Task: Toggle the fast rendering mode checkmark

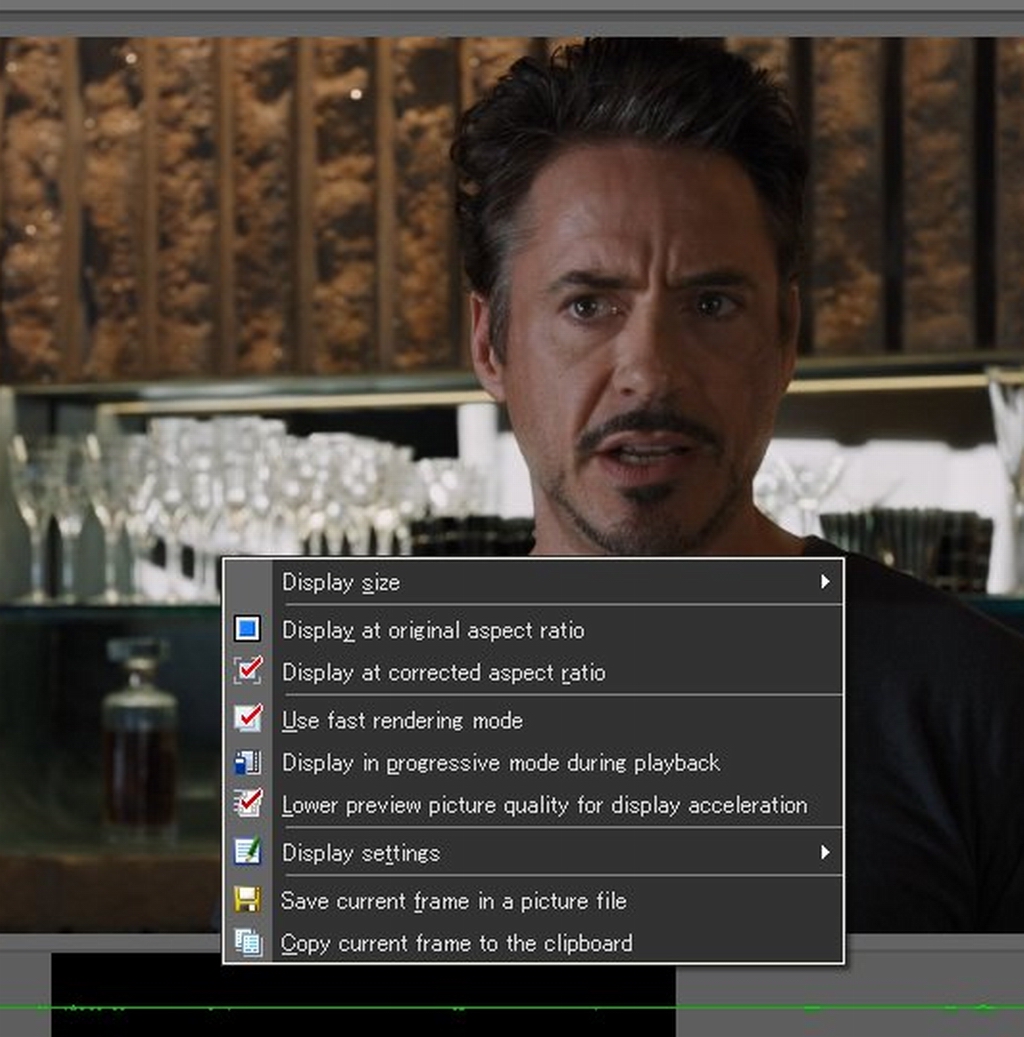Action: pyautogui.click(x=248, y=718)
